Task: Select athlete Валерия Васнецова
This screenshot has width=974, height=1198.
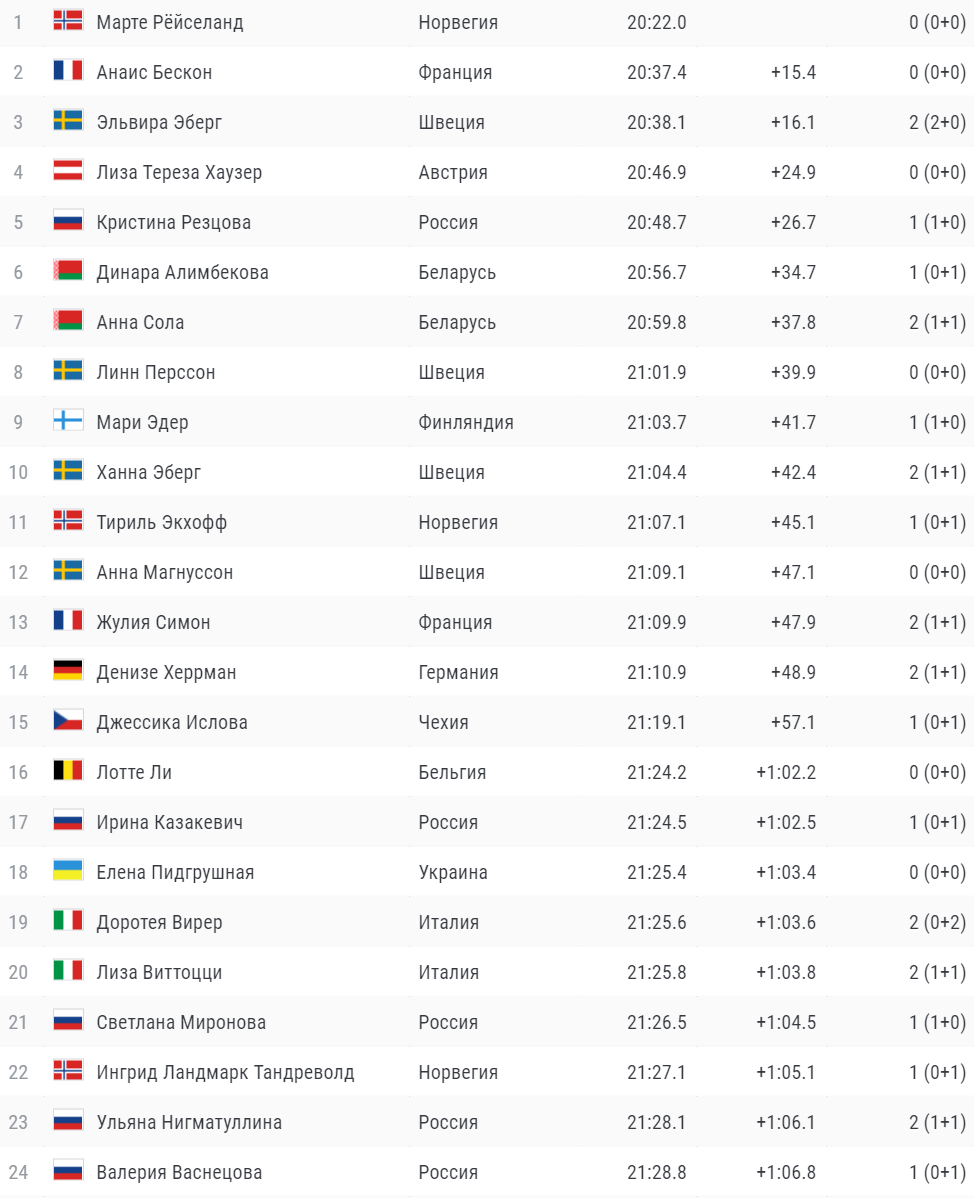Action: pos(179,1172)
